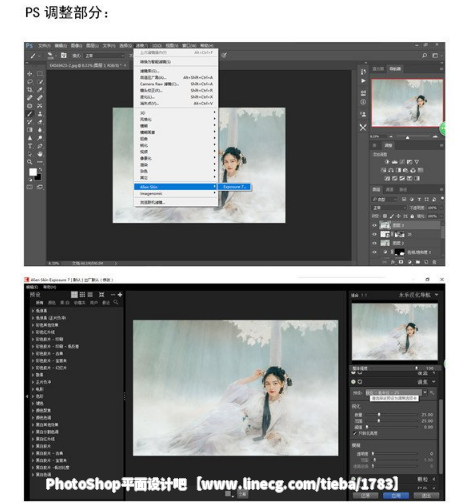The width and height of the screenshot is (454, 503).
Task: Switch to the Navigator tab
Action: [395, 69]
